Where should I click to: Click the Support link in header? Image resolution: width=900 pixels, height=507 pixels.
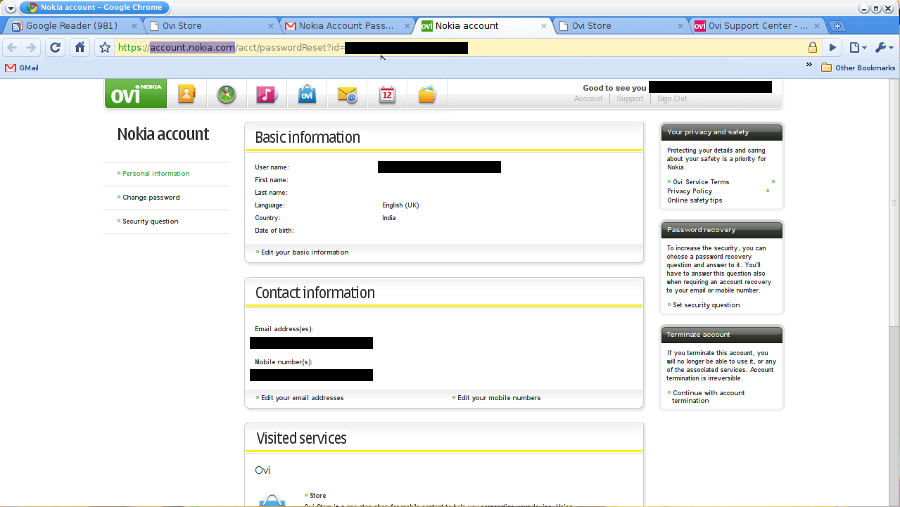coord(630,99)
